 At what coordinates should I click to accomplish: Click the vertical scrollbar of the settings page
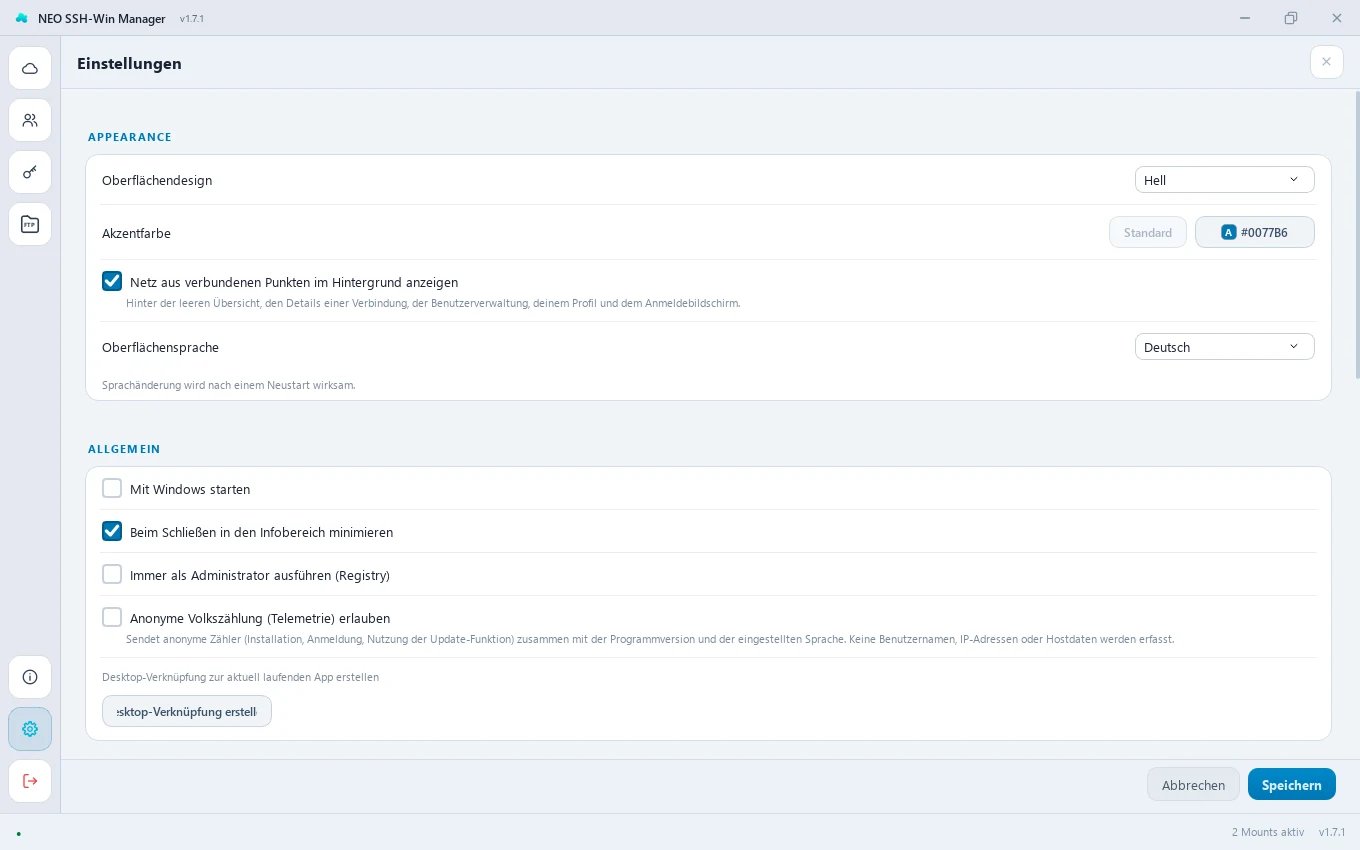pyautogui.click(x=1356, y=235)
